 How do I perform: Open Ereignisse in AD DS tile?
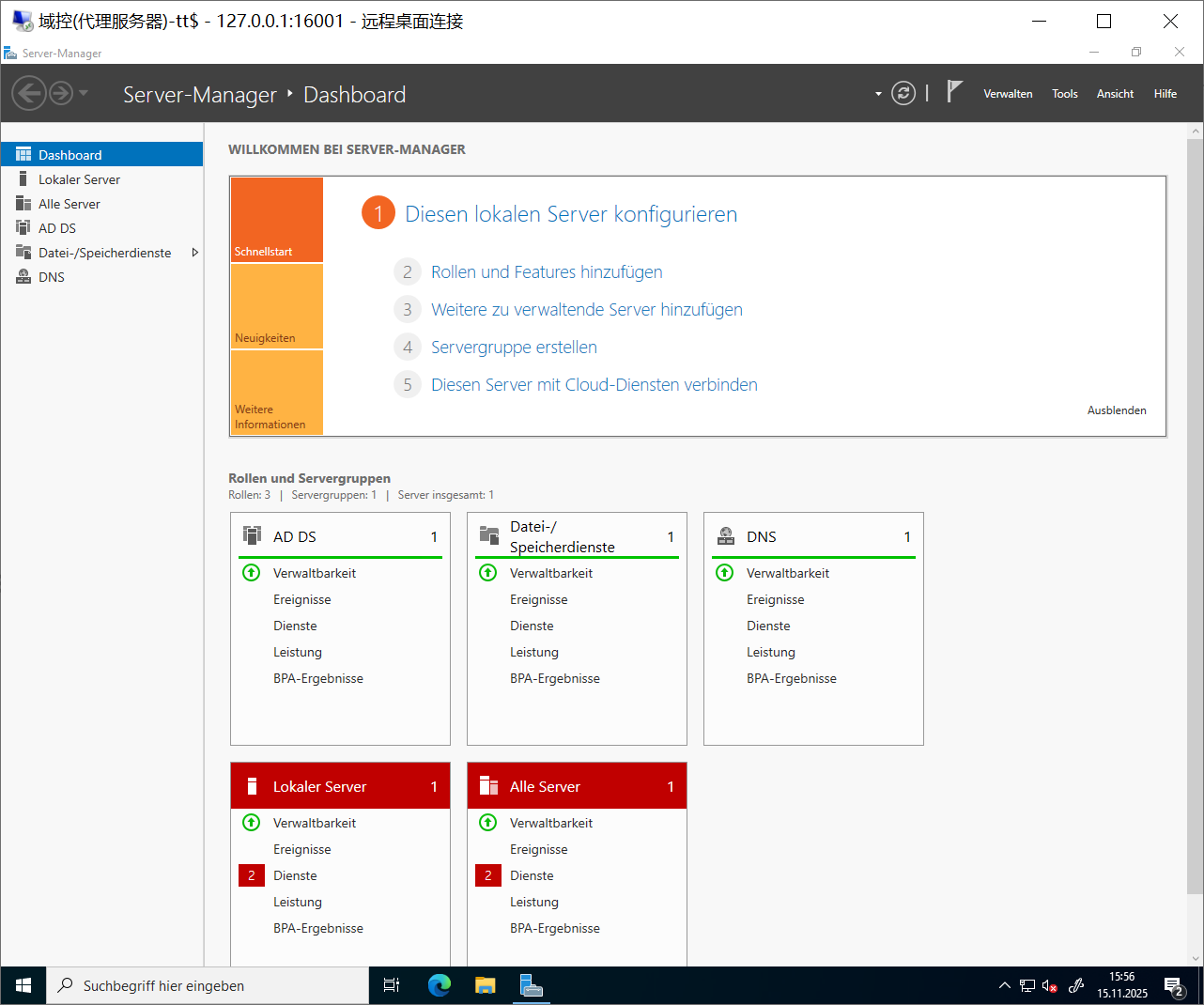coord(302,599)
